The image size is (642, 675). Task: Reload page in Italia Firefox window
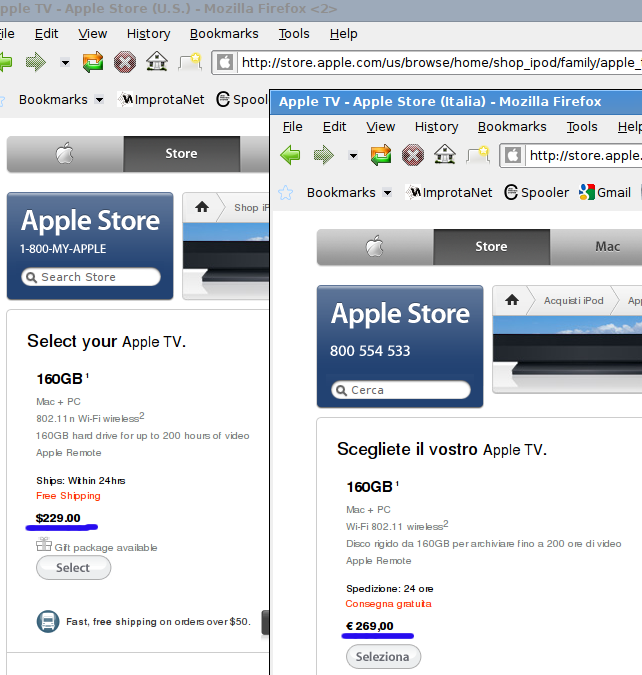381,155
